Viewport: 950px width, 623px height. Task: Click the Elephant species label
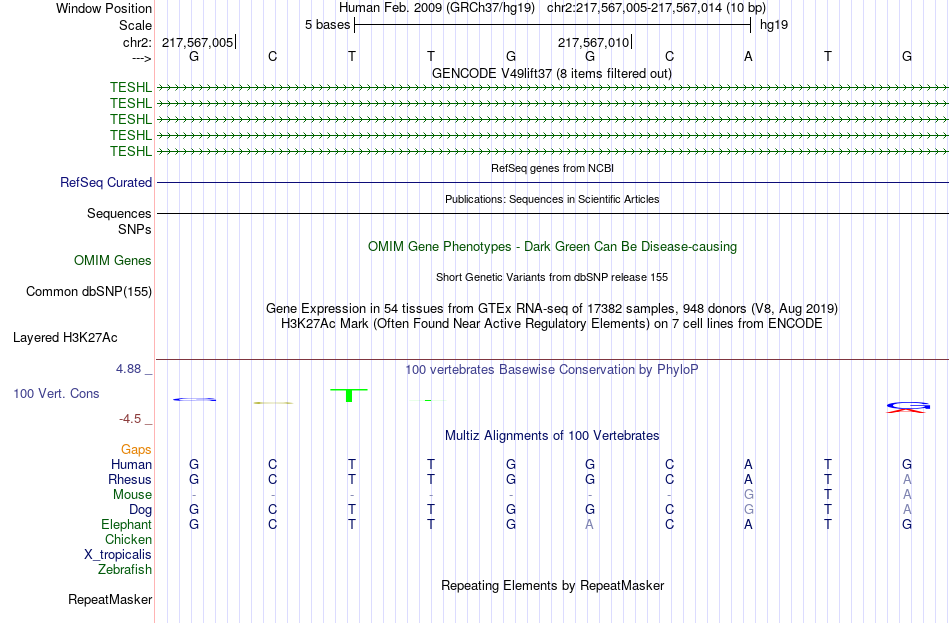pyautogui.click(x=126, y=525)
